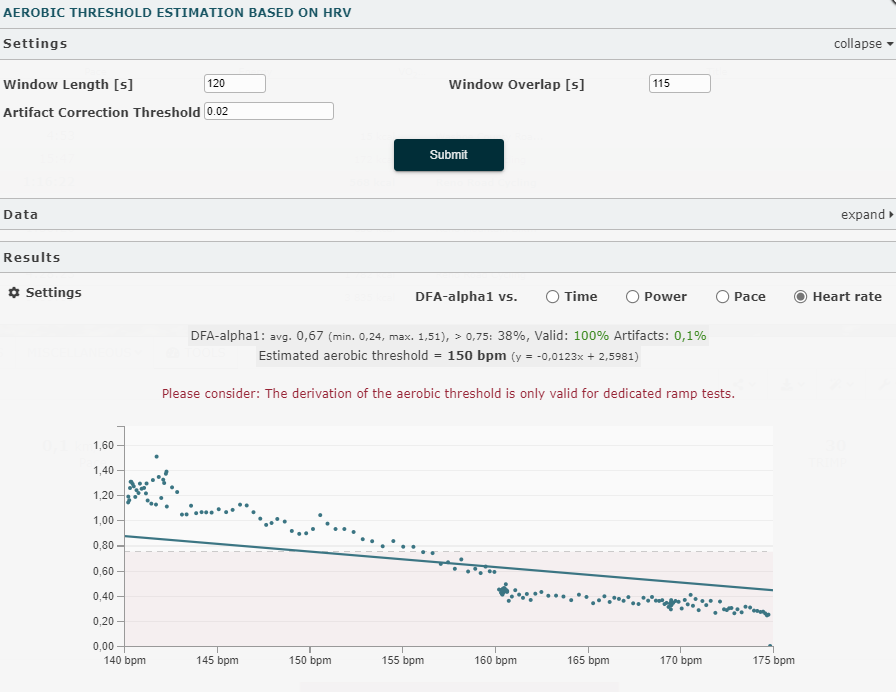Click the download icon above the chart
Screen dimensions: 896x692
tap(787, 384)
